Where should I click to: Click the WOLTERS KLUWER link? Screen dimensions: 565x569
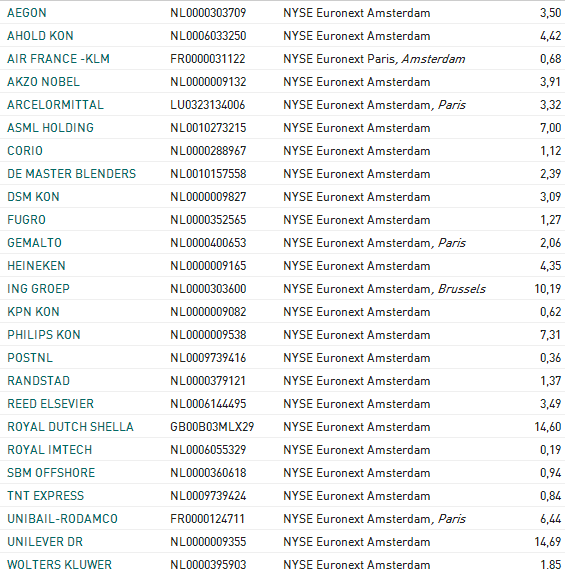[x=60, y=564]
